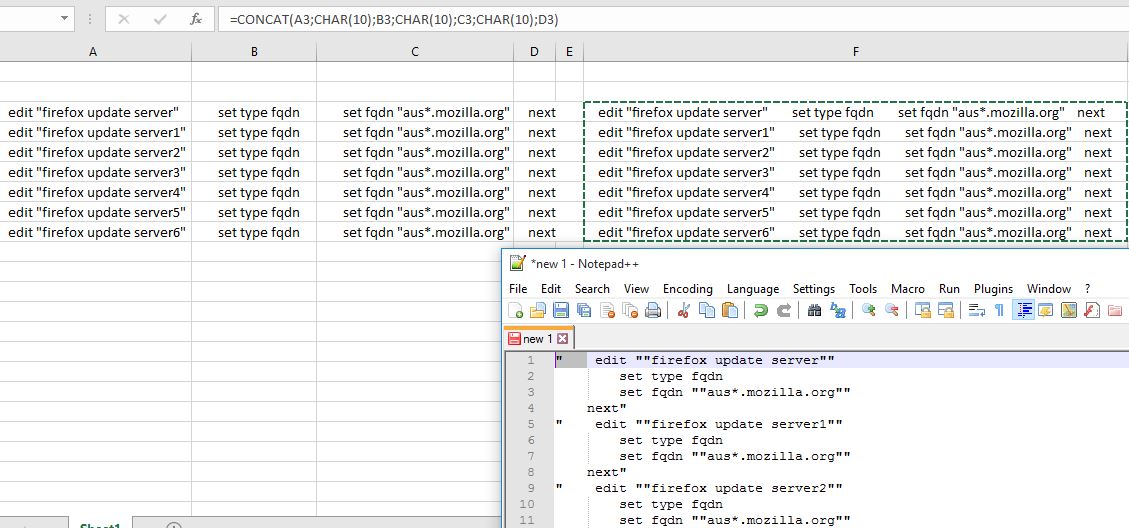The width and height of the screenshot is (1129, 528).
Task: Select Excel column F header
Action: 855,52
